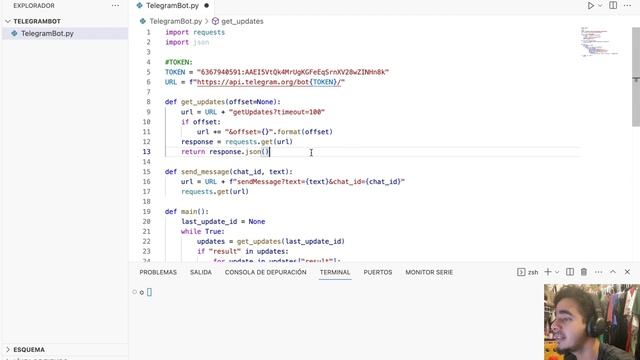Screen dimensions: 640x360
Task: Switch to the SALIDA panel tab
Action: tap(200, 272)
